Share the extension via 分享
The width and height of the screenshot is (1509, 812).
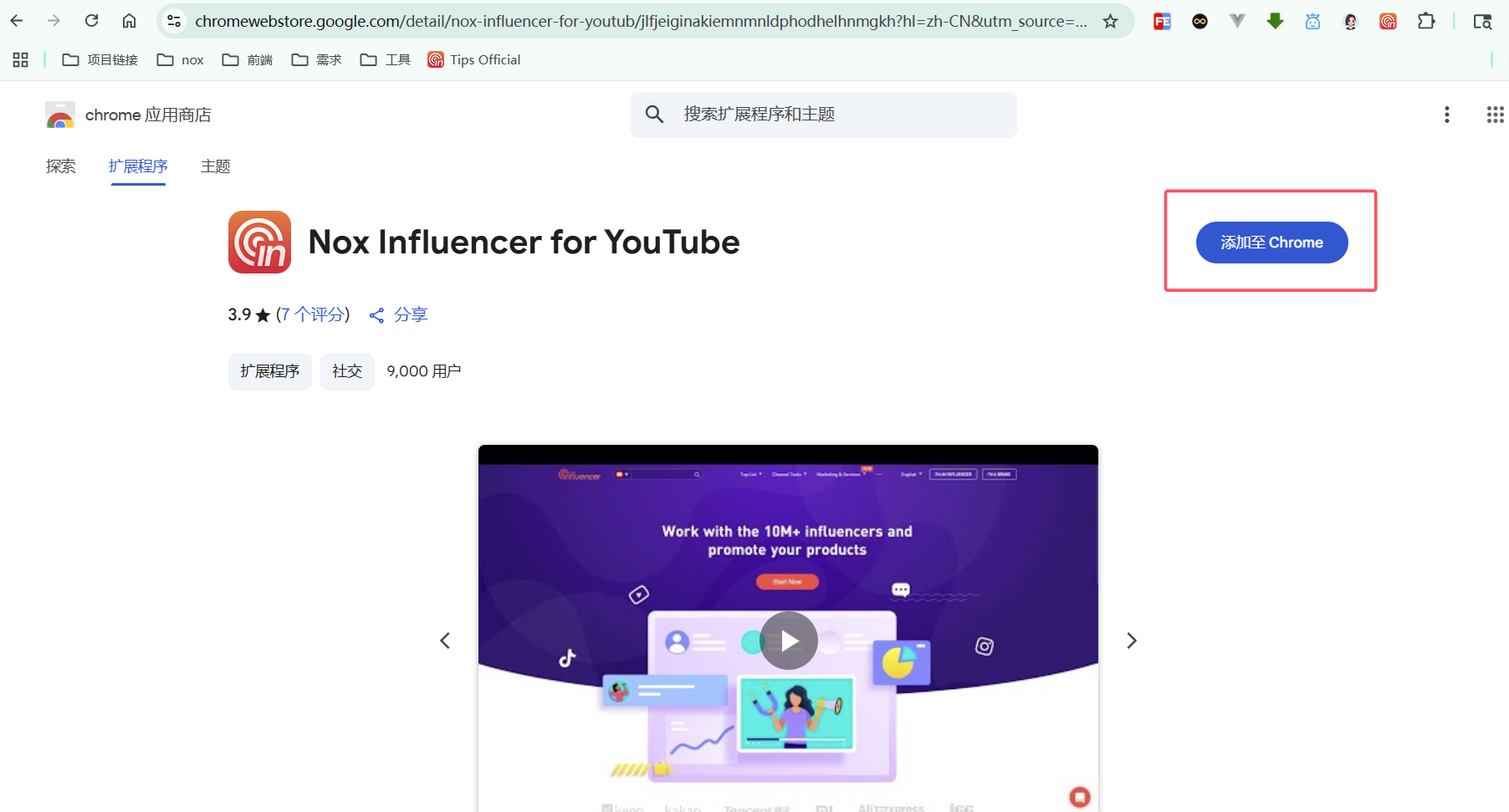coord(399,314)
